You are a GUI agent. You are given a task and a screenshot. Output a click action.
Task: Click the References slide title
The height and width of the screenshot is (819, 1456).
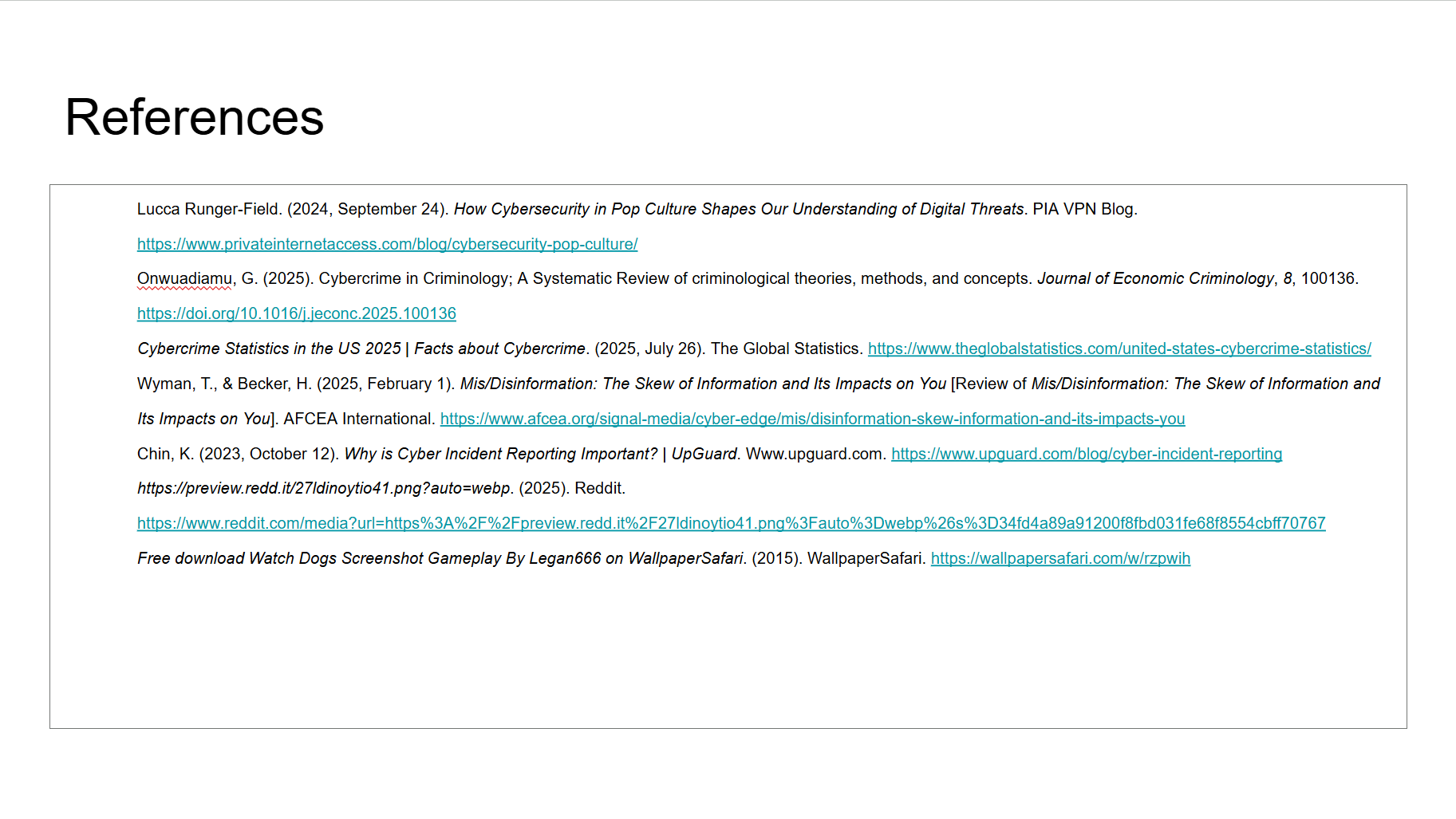pyautogui.click(x=194, y=117)
